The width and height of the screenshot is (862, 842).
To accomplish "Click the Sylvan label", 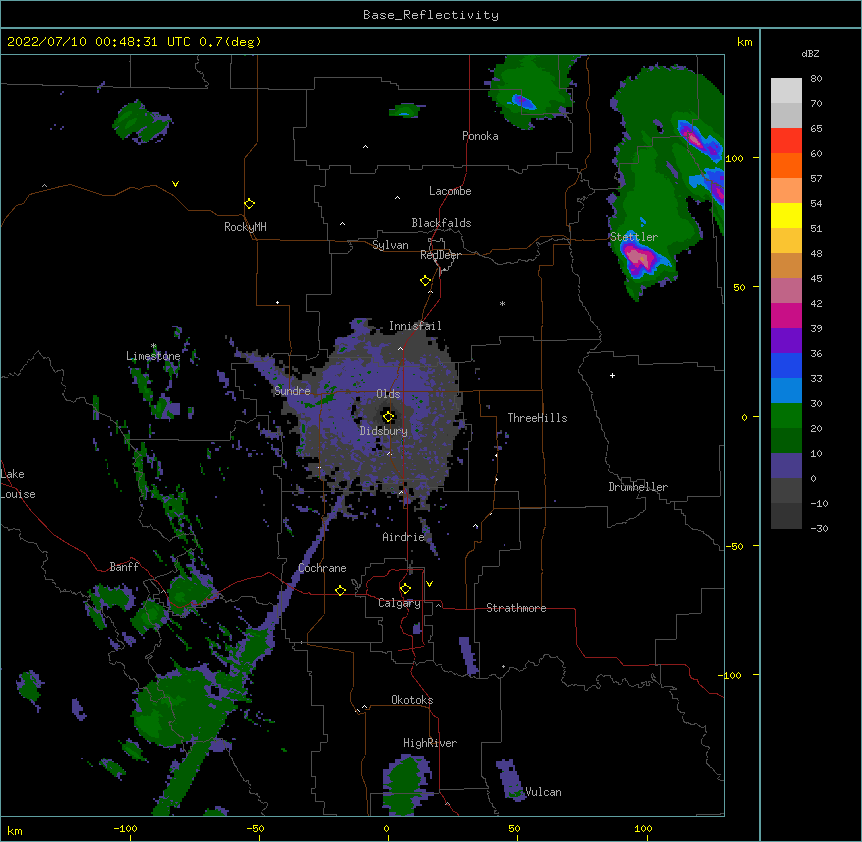I will click(x=390, y=245).
